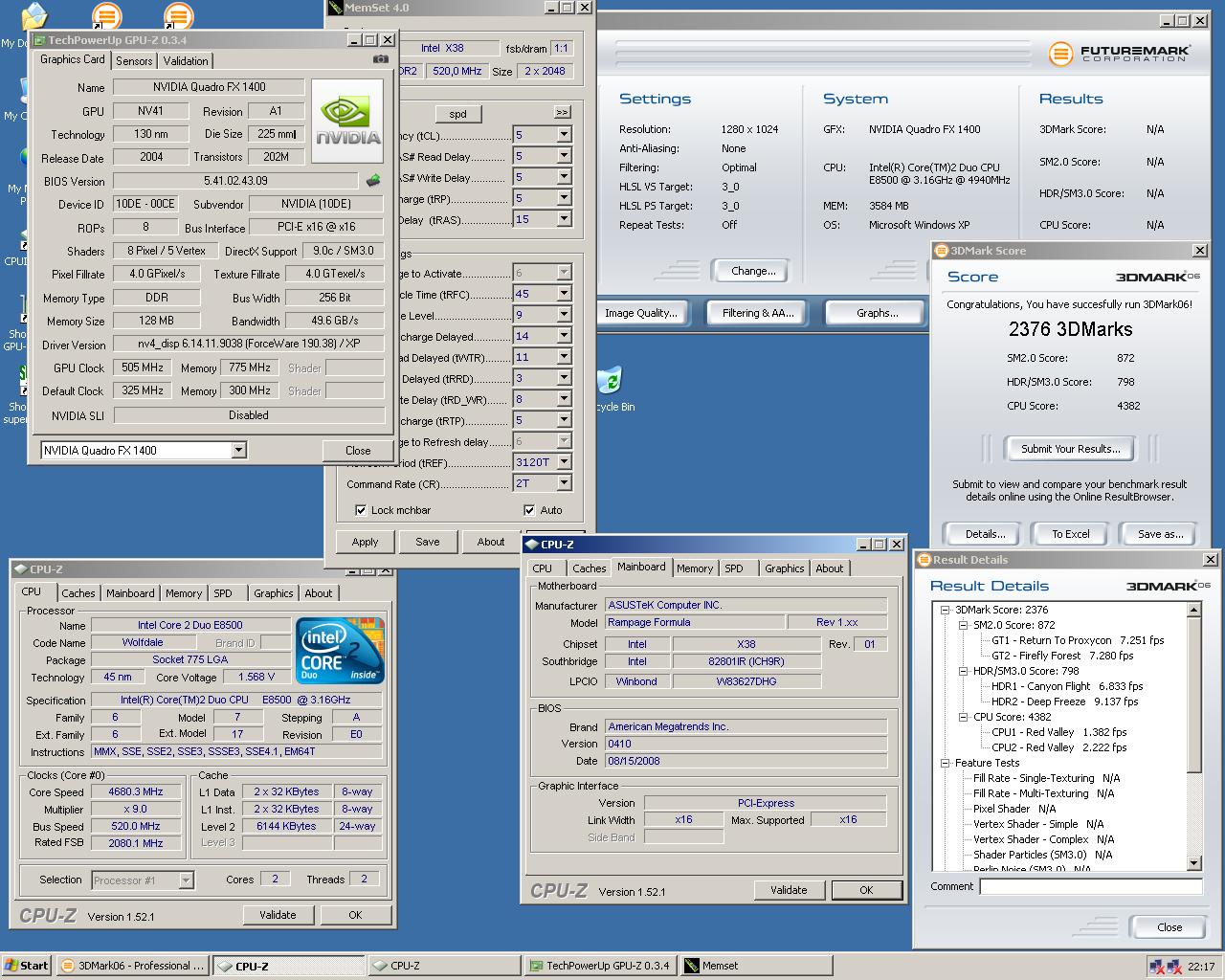Click the GPU-Z screenshot camera icon

pos(381,59)
